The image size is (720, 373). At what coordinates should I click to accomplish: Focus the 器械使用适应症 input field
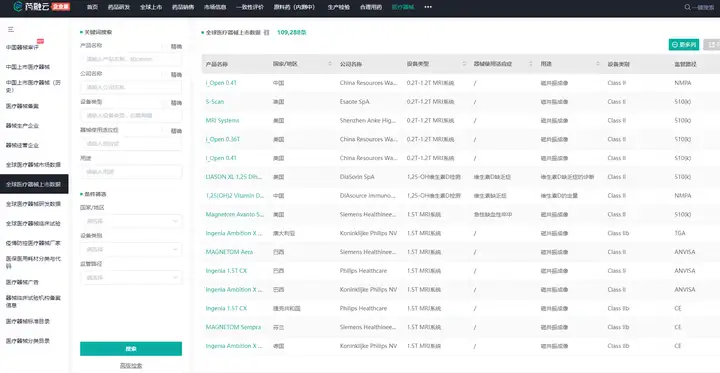tap(131, 144)
